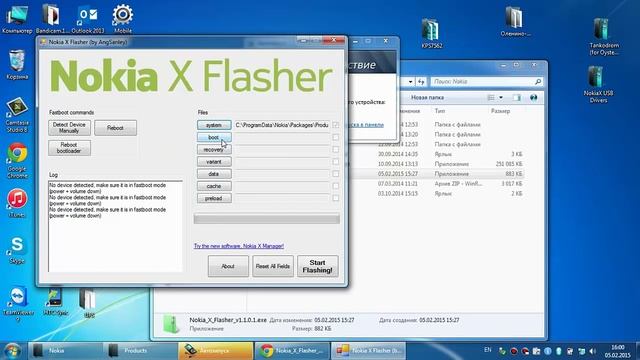Viewport: 640px width, 360px height.
Task: Select the Архив ZIP - WinRAR row
Action: click(437, 184)
